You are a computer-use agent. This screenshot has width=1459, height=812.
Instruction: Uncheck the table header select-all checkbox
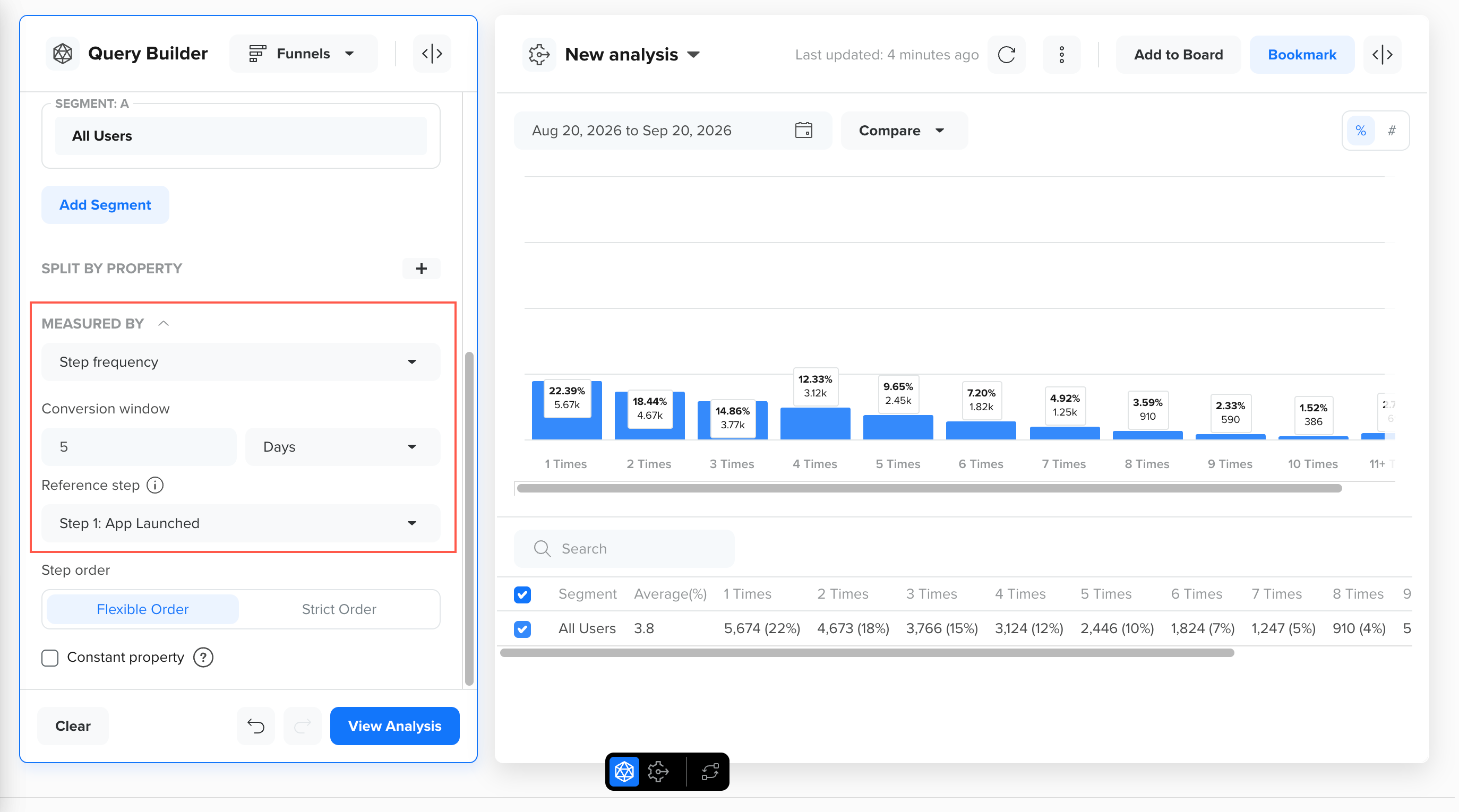click(522, 594)
